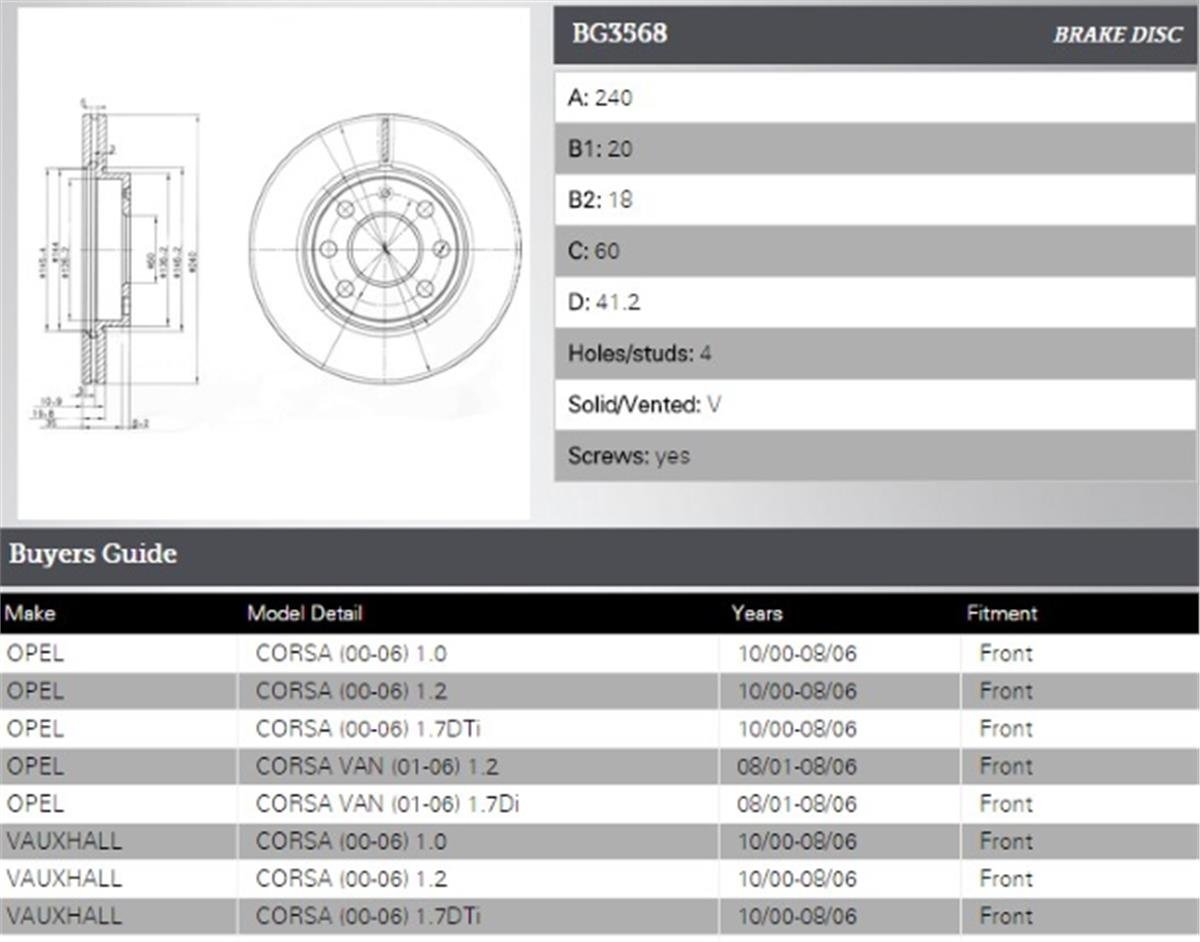Select the A: 240 specification row
1200x942 pixels.
(875, 98)
